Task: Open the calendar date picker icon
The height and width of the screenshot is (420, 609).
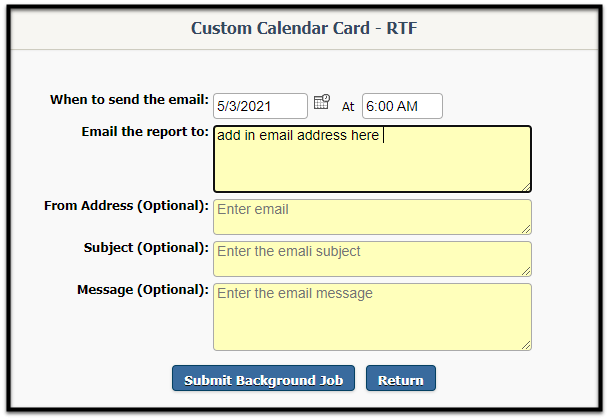Action: [x=322, y=102]
